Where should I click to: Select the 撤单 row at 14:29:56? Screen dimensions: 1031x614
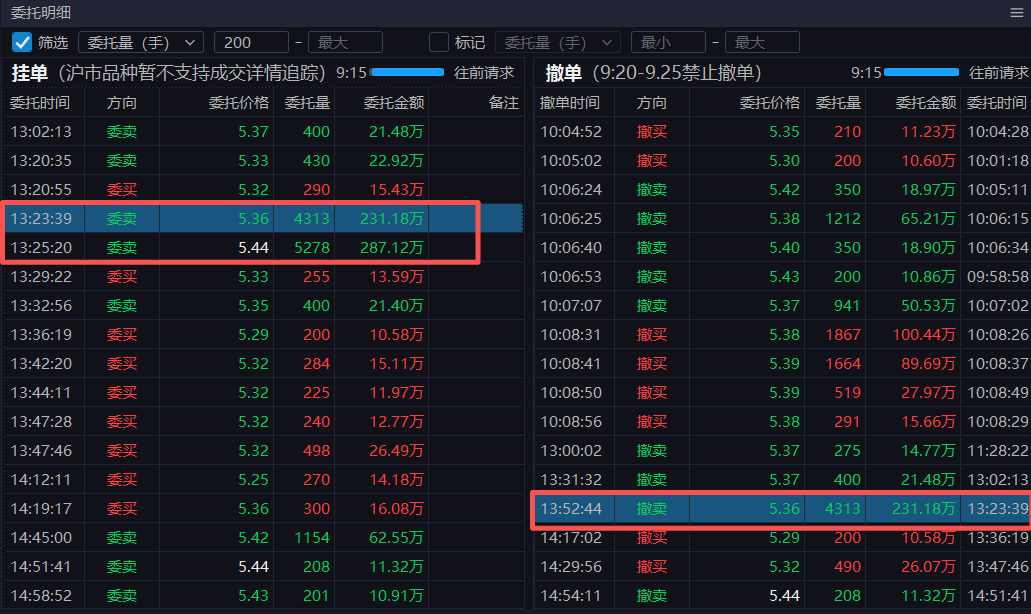point(782,566)
